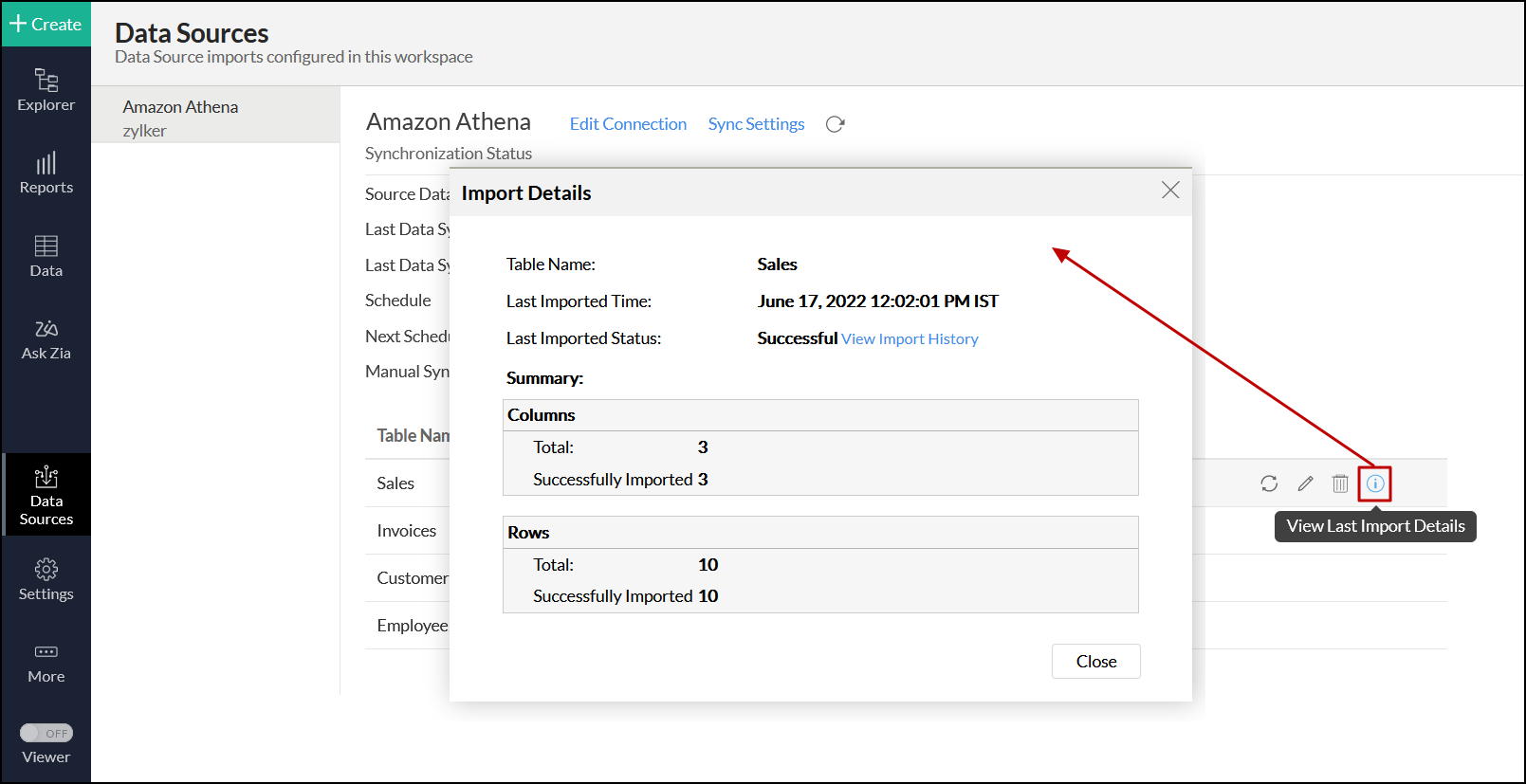Viewport: 1526px width, 784px height.
Task: Close the Import Details dialog with X
Action: (x=1170, y=191)
